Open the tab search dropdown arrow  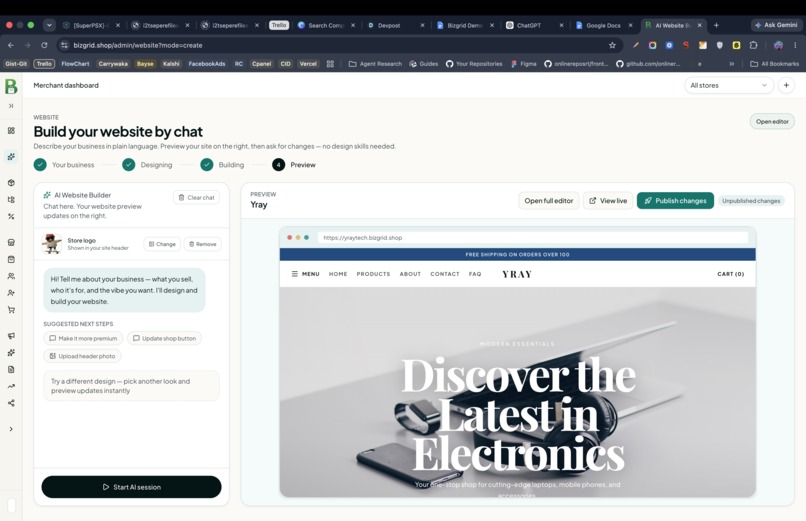[49, 25]
